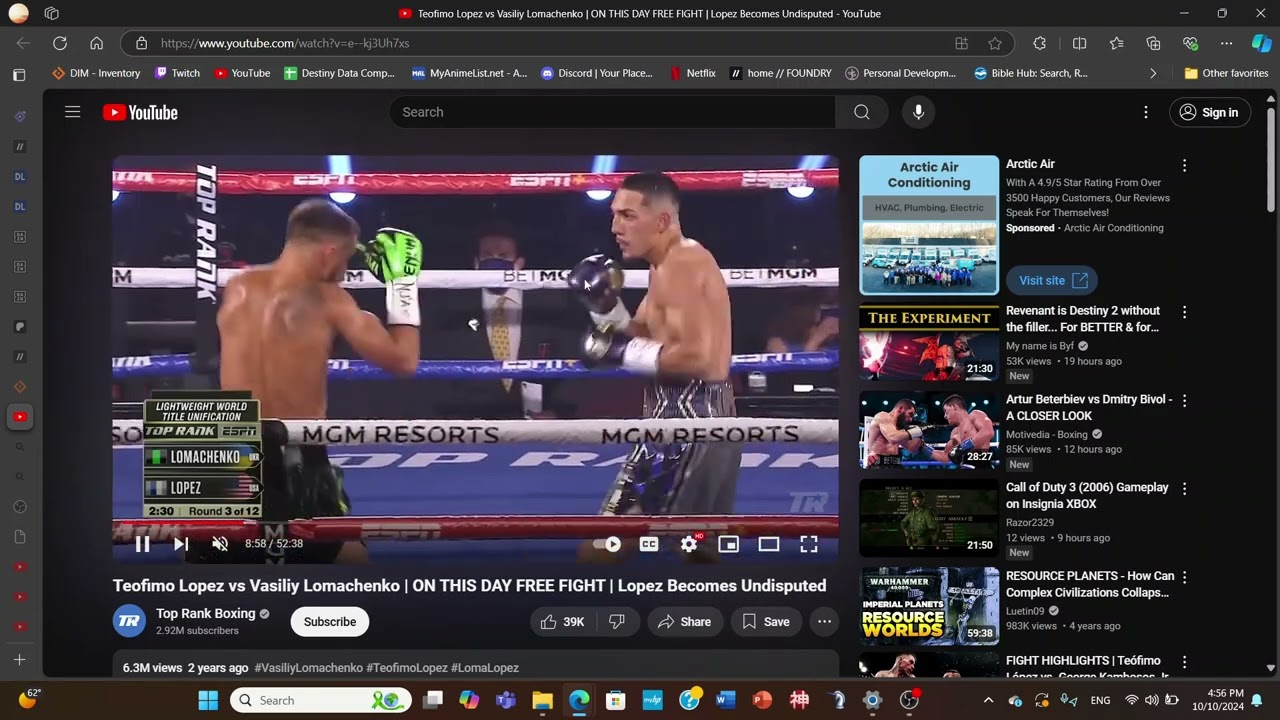Click the #VasiliyLomachenko hashtag
This screenshot has height=720, width=1280.
point(309,668)
